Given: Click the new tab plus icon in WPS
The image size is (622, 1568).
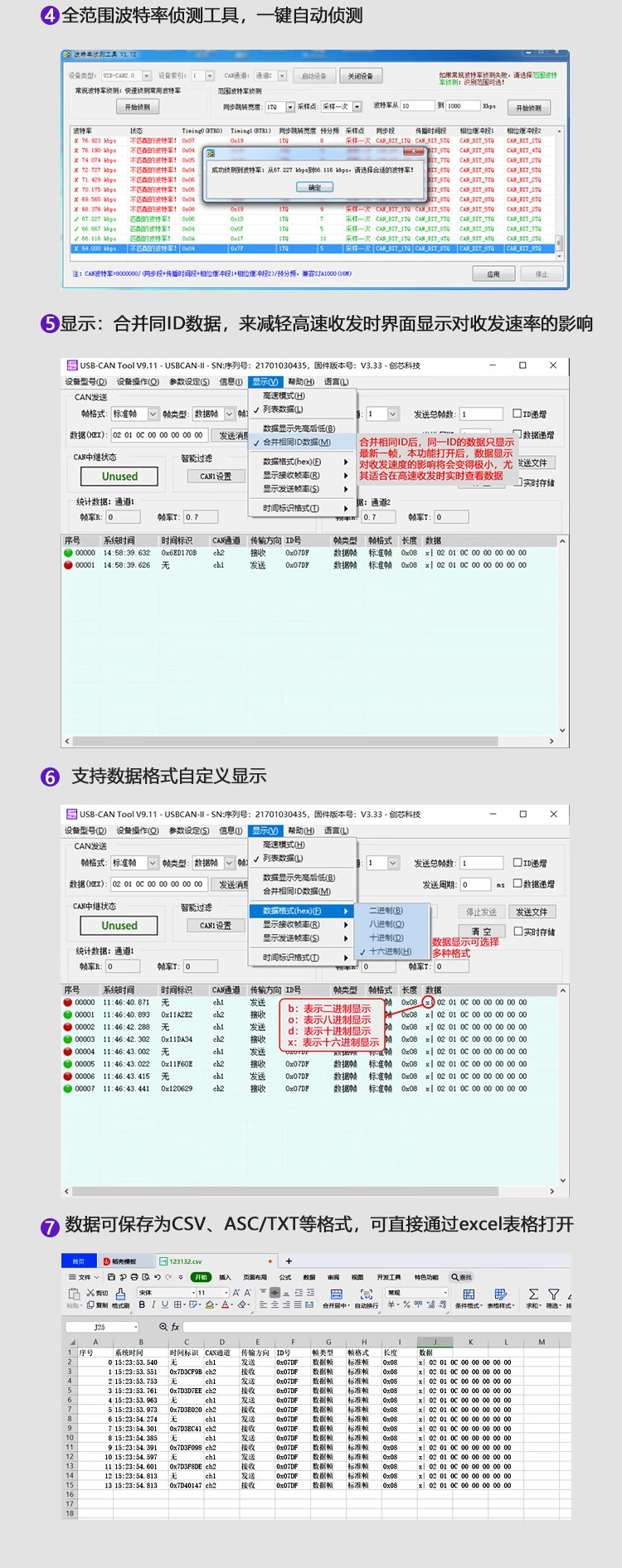Looking at the screenshot, I should point(289,1261).
